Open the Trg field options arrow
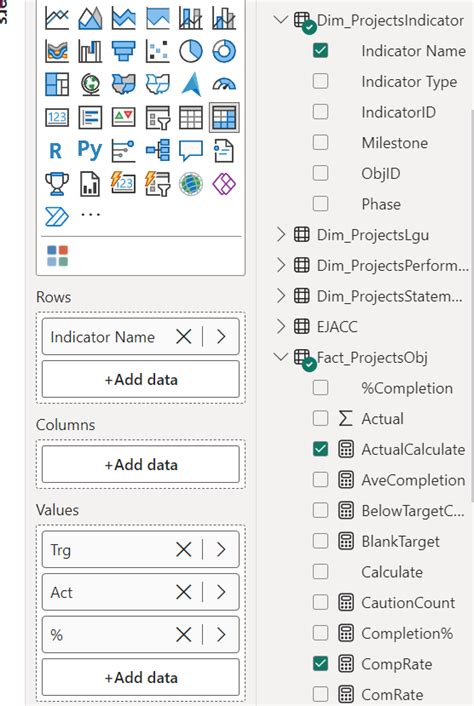 221,550
